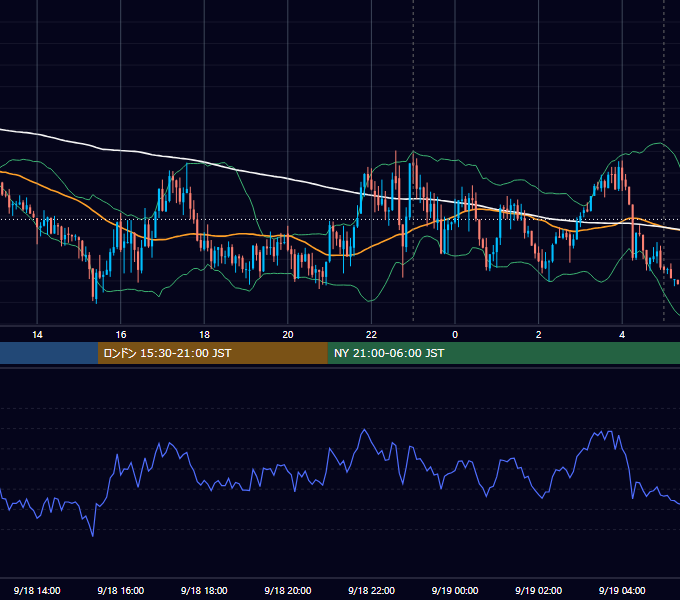Click the 9/18 22:00 timestamp label

371,590
